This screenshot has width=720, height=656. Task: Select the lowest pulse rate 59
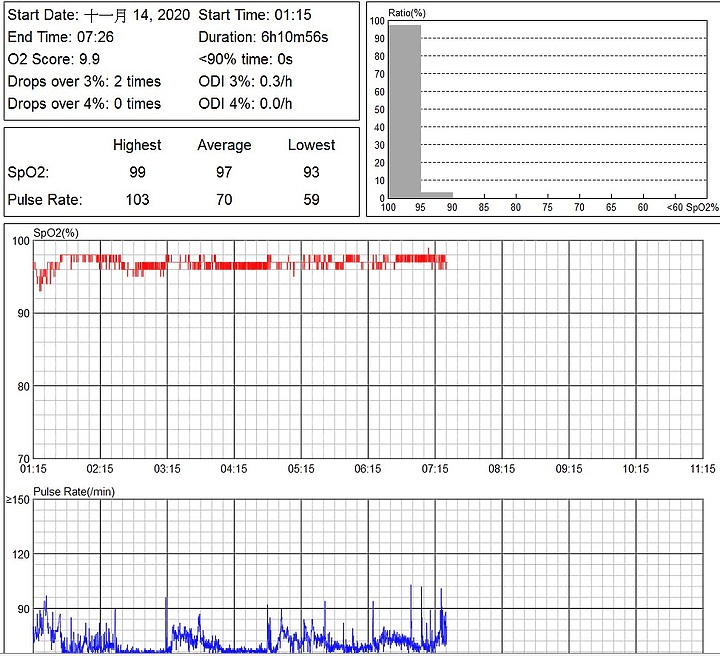311,200
